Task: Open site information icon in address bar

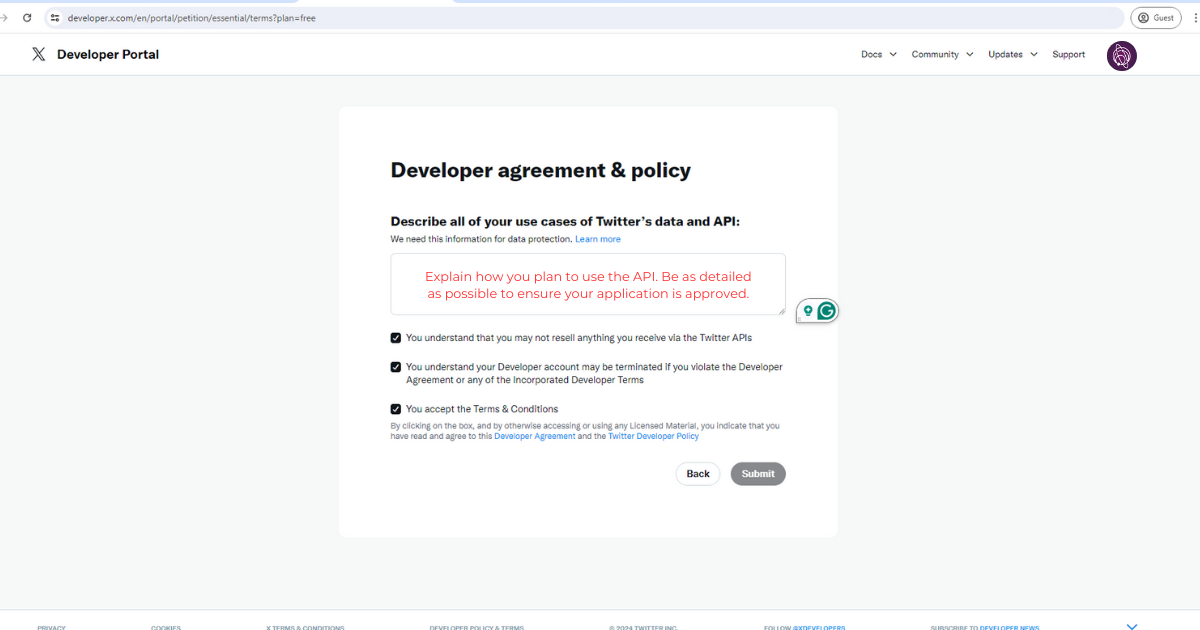Action: (55, 18)
